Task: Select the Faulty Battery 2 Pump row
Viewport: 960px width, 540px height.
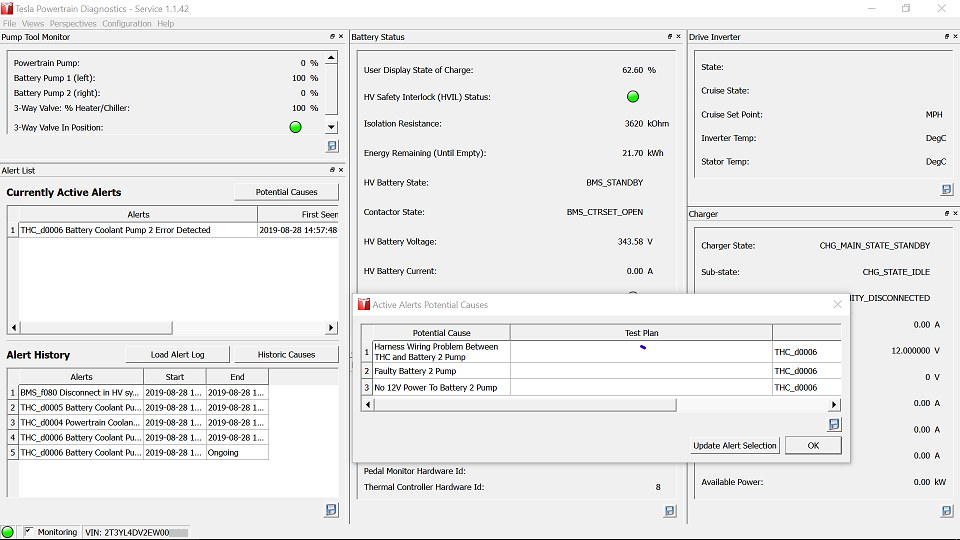Action: click(440, 371)
